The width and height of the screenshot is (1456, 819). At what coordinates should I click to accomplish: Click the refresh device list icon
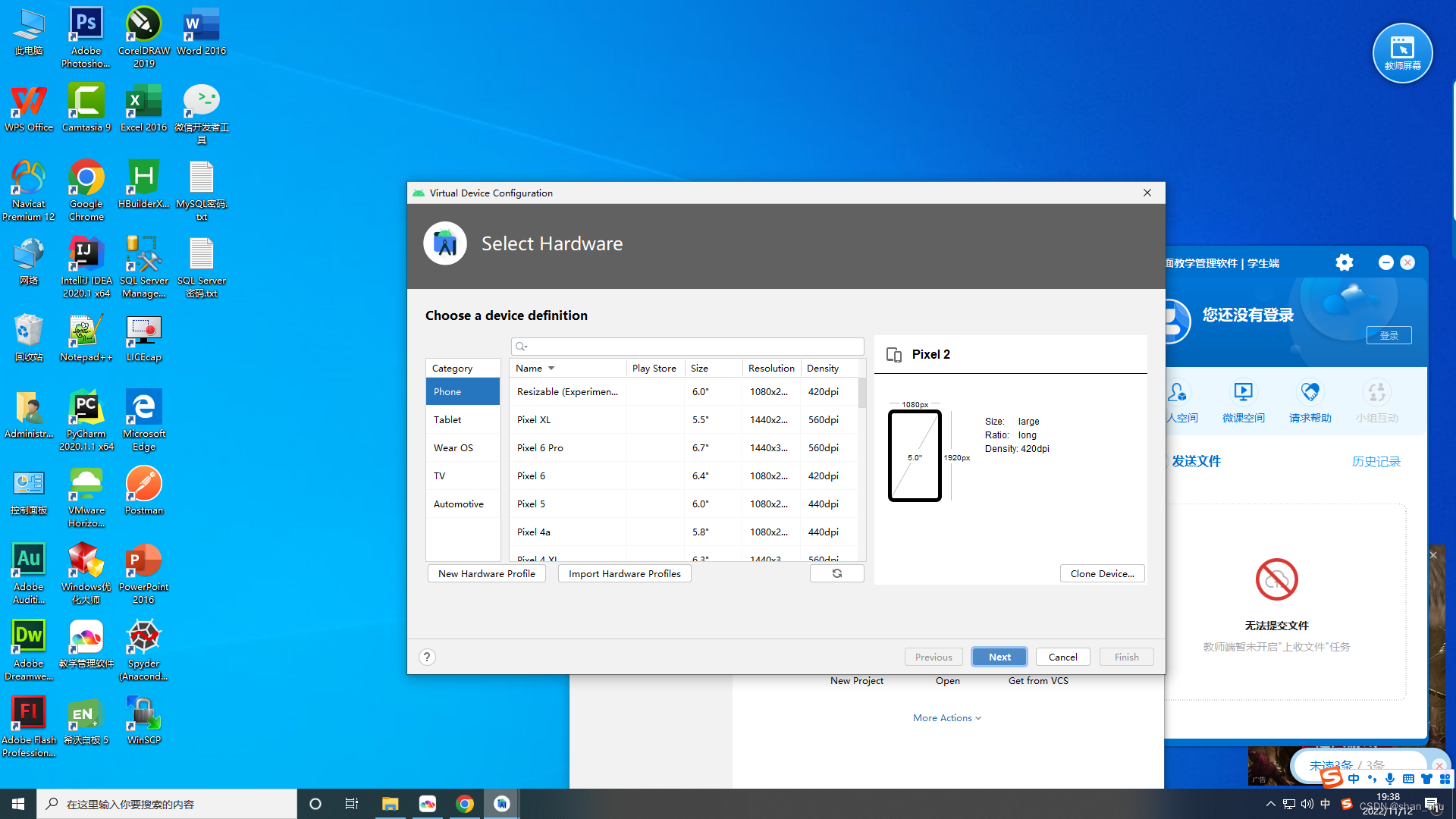pos(836,573)
